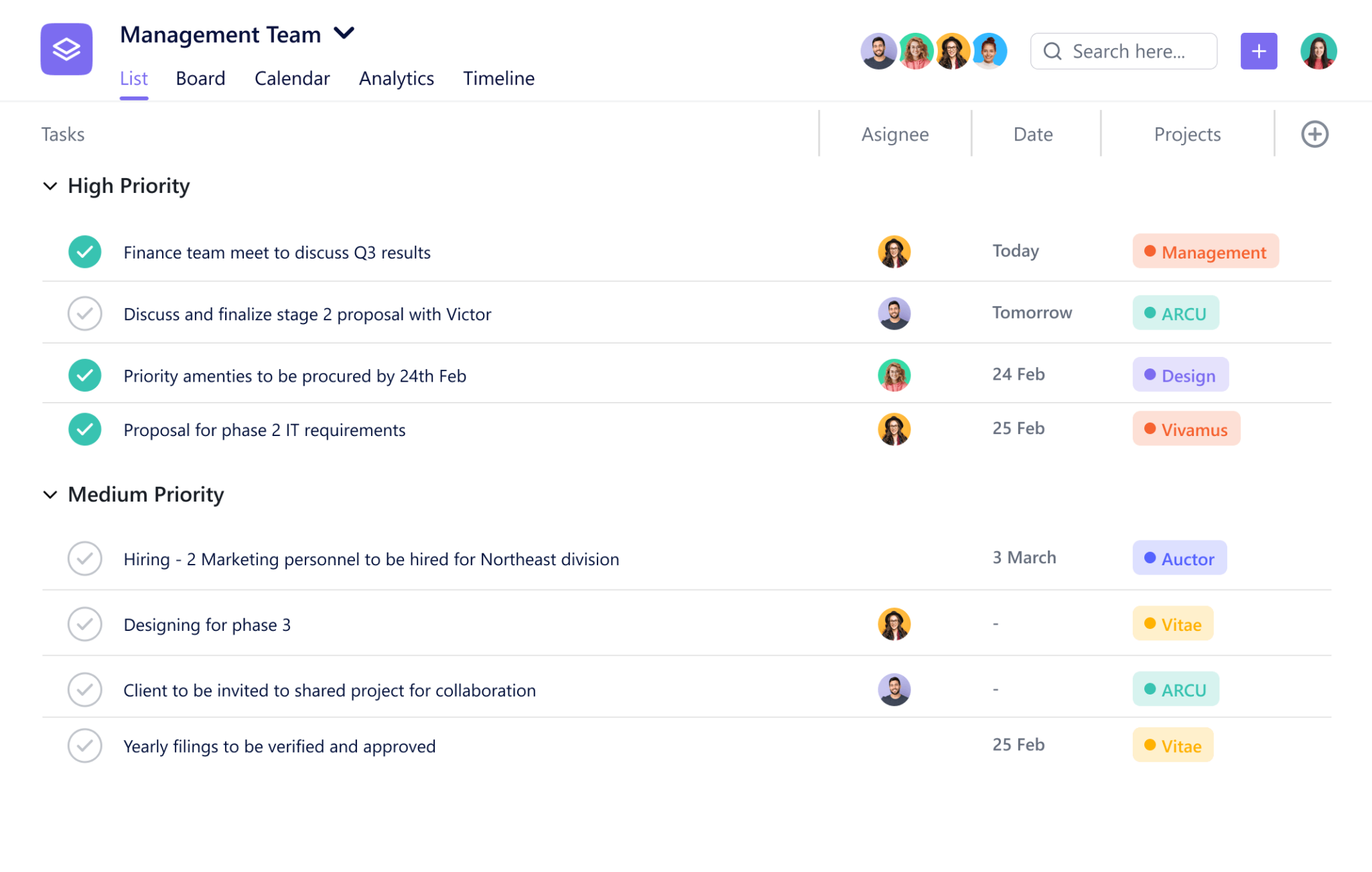The height and width of the screenshot is (872, 1372).
Task: Open the Analytics view
Action: tap(396, 78)
